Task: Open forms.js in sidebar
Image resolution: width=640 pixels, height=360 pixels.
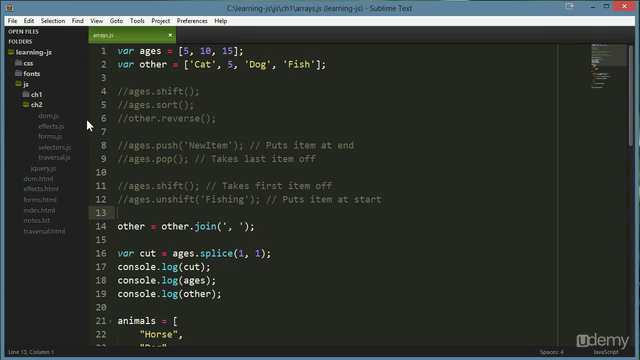Action: tap(50, 136)
